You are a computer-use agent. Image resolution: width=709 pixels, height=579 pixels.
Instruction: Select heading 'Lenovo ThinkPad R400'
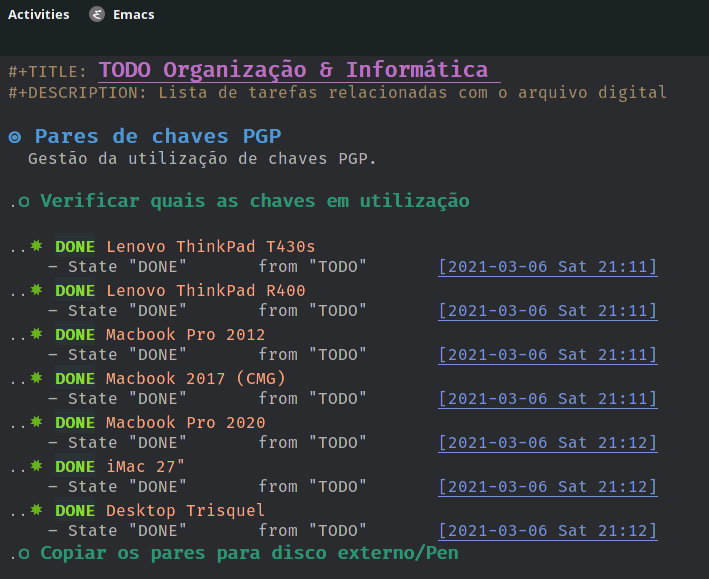pyautogui.click(x=206, y=290)
